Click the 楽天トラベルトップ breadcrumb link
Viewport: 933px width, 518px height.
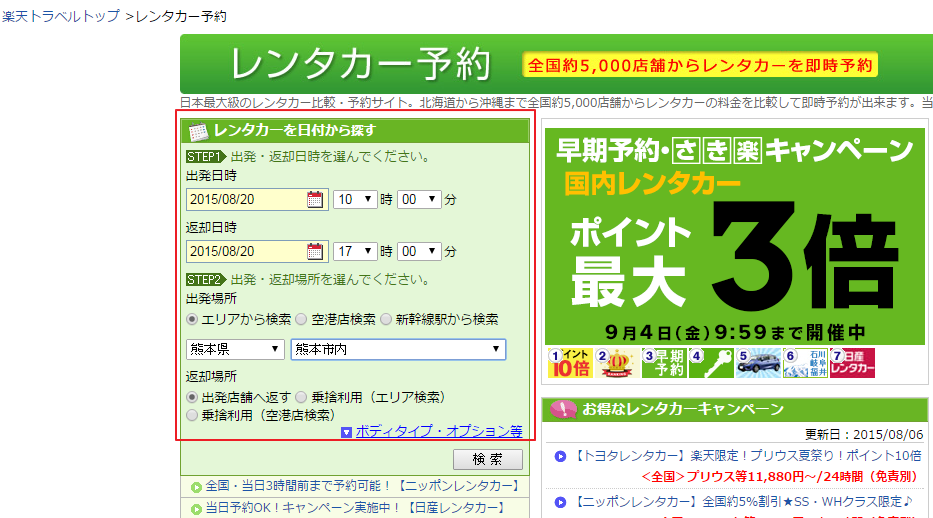[x=61, y=16]
